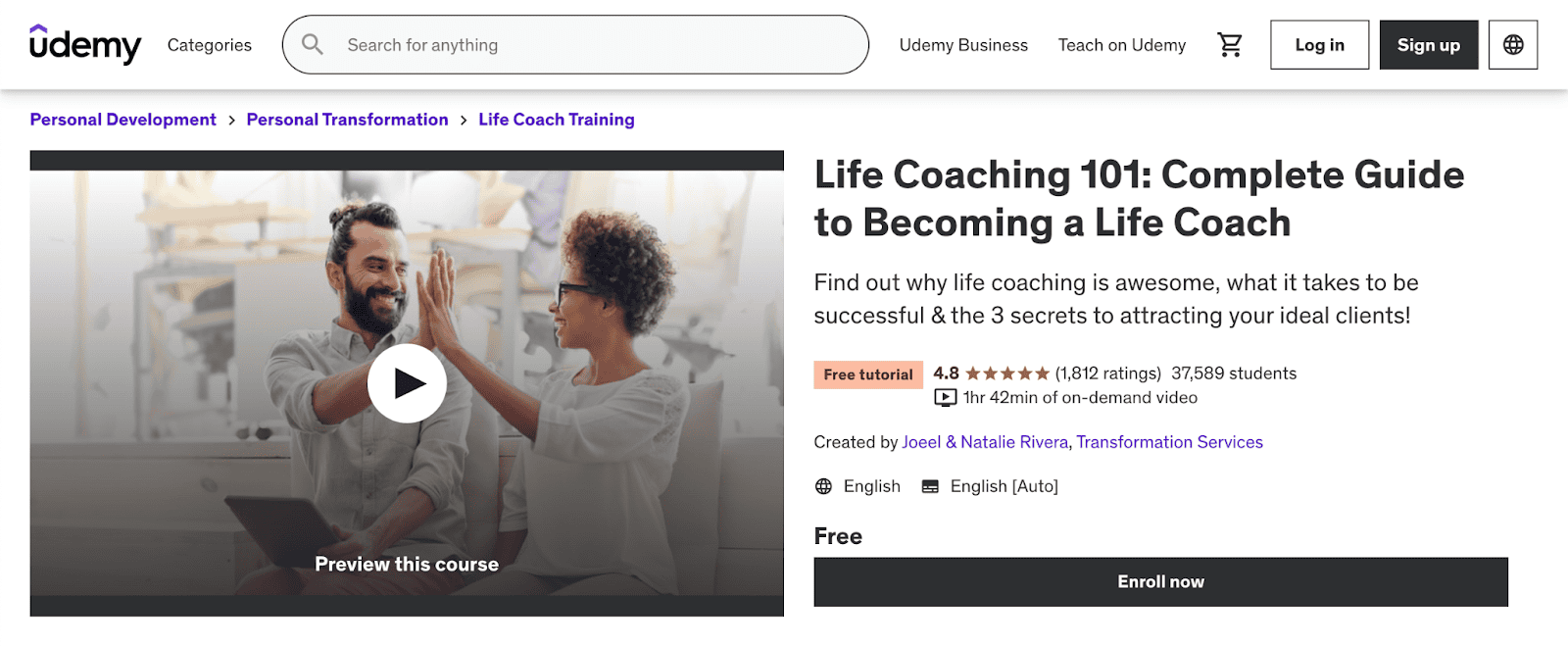The width and height of the screenshot is (1568, 646).
Task: Open the Personal Development breadcrumb link
Action: click(122, 119)
